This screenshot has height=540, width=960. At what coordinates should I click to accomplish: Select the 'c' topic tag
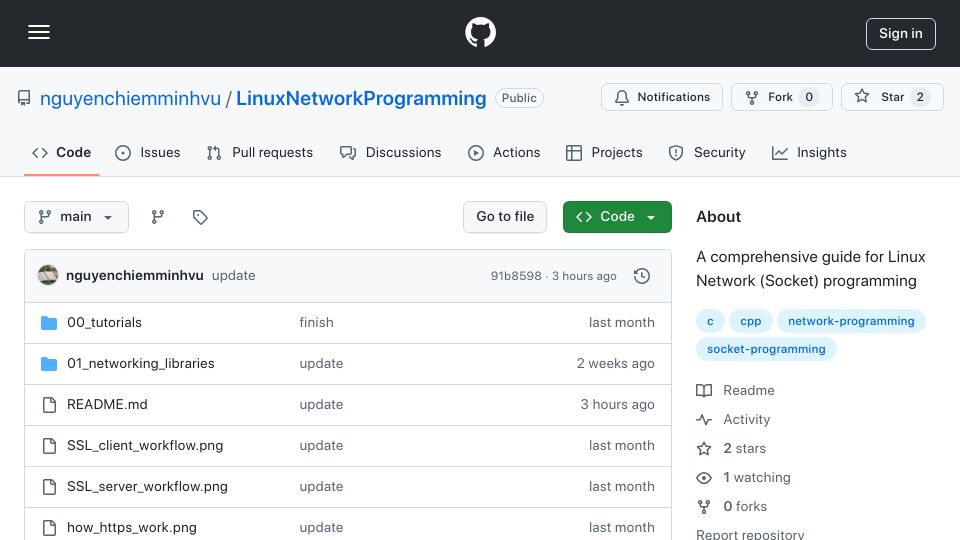pyautogui.click(x=710, y=321)
